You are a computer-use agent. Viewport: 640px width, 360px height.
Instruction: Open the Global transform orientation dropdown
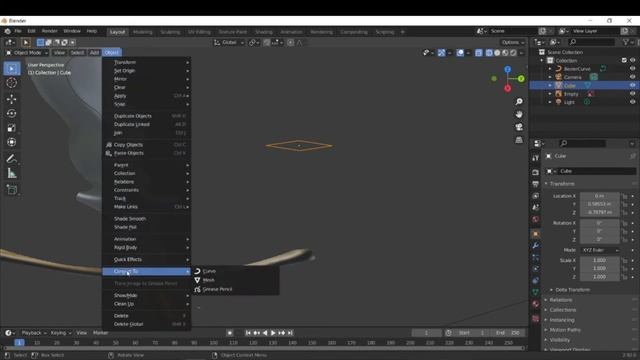coord(229,42)
